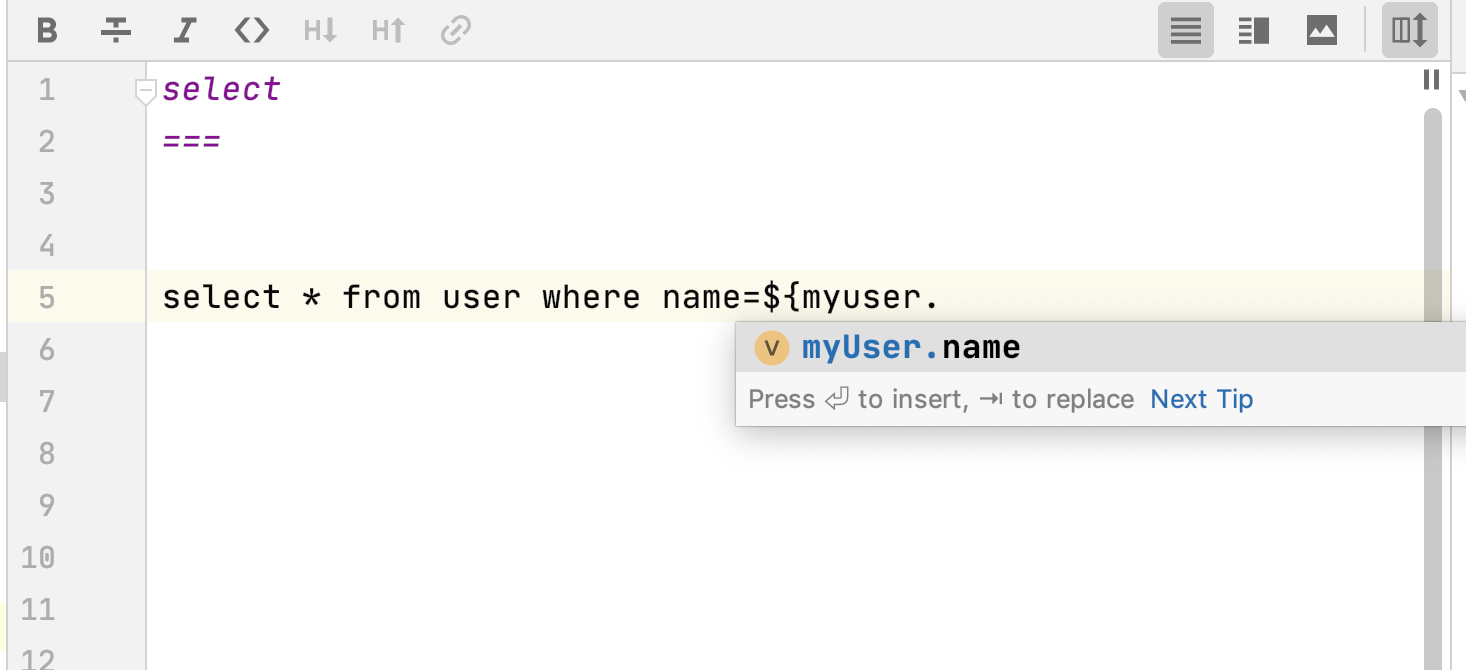This screenshot has height=670, width=1466.
Task: Choose the myUser.name completion suggestion
Action: click(910, 348)
